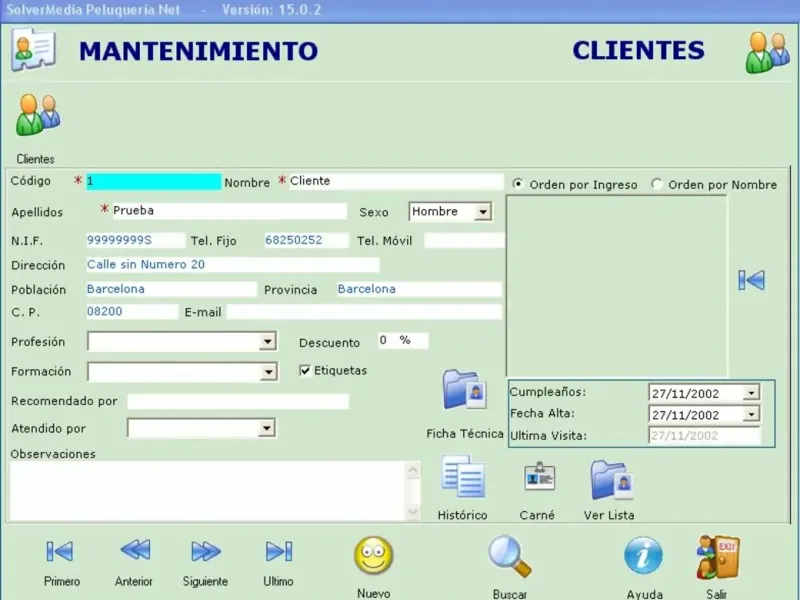
Task: Open the Ver Lista folder icon
Action: 612,480
